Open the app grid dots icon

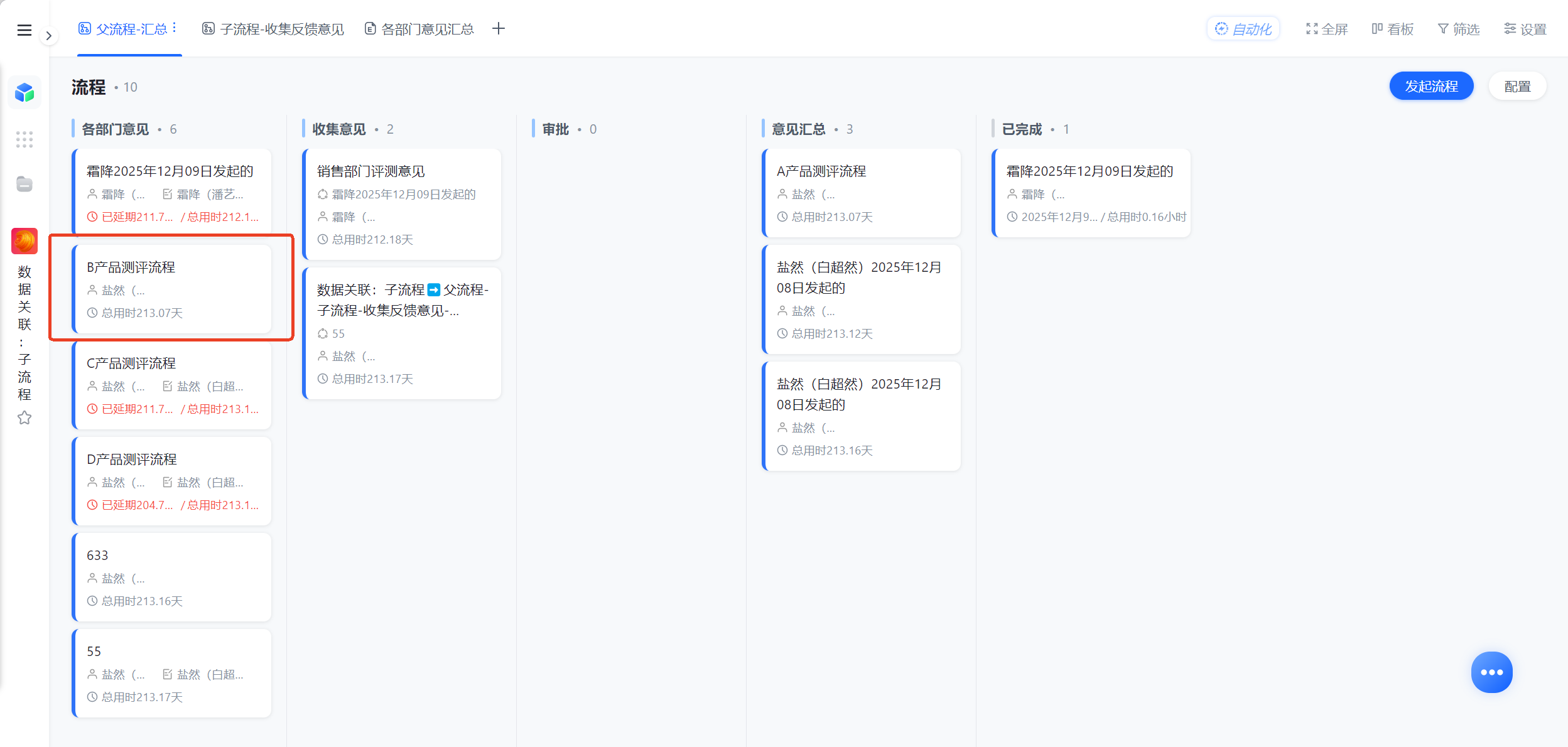(24, 139)
